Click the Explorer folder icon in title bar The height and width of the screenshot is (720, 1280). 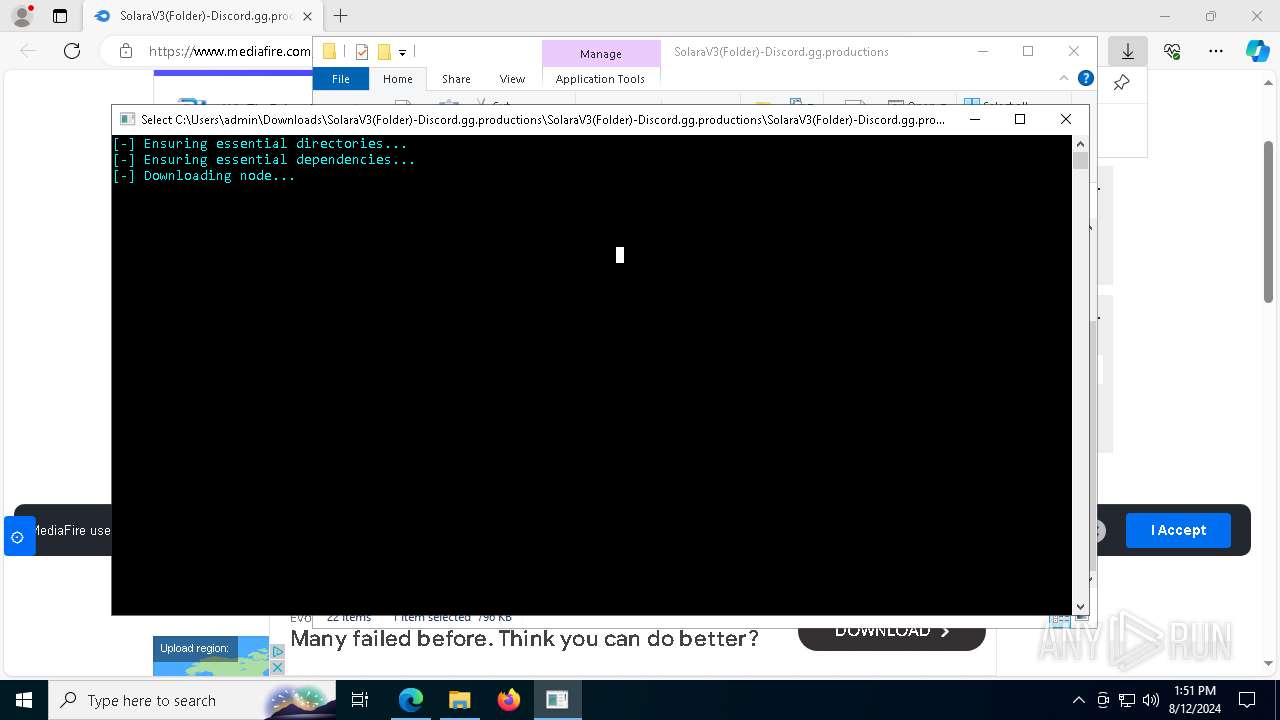click(x=329, y=52)
